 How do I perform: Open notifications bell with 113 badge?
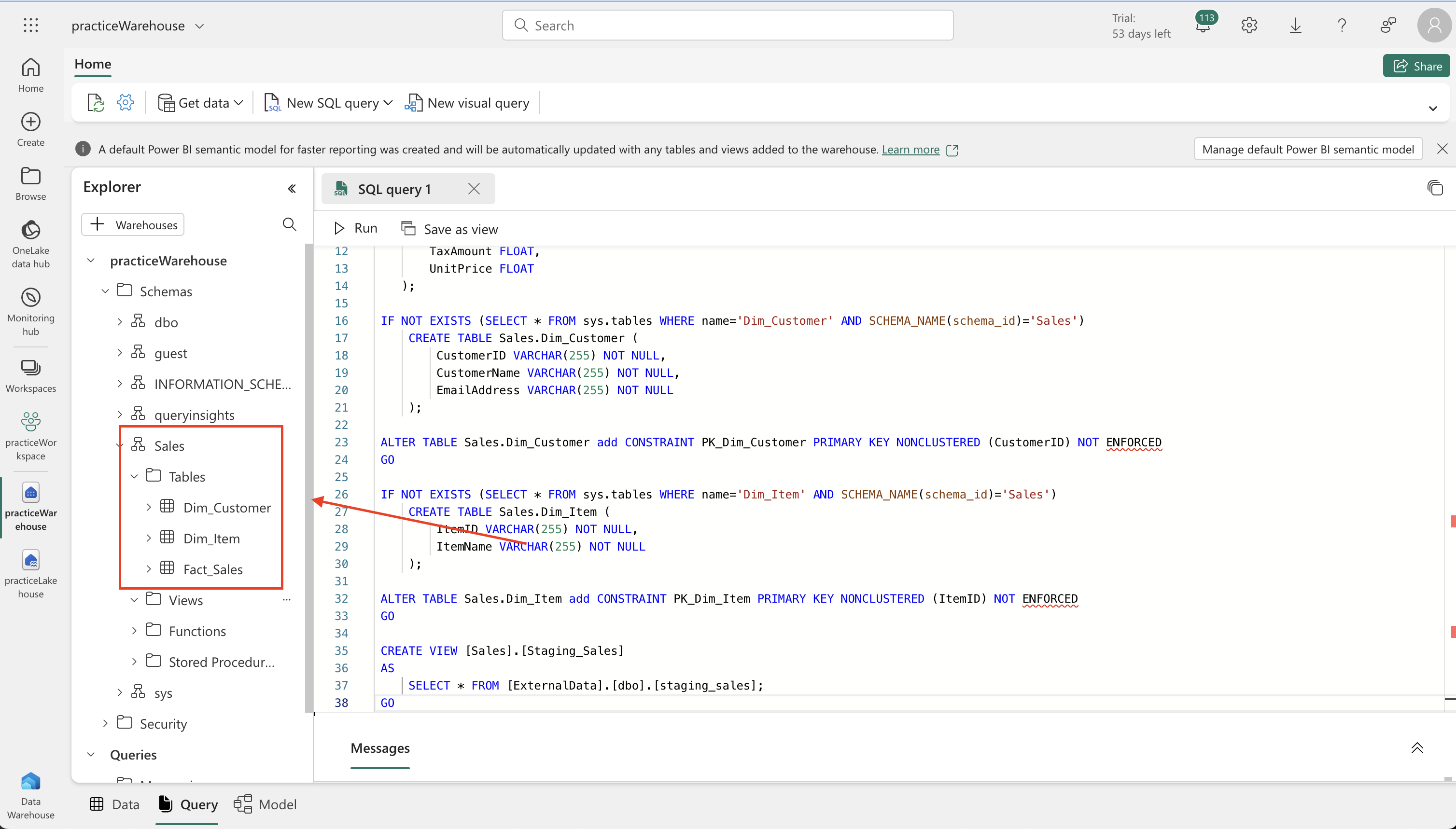1204,25
